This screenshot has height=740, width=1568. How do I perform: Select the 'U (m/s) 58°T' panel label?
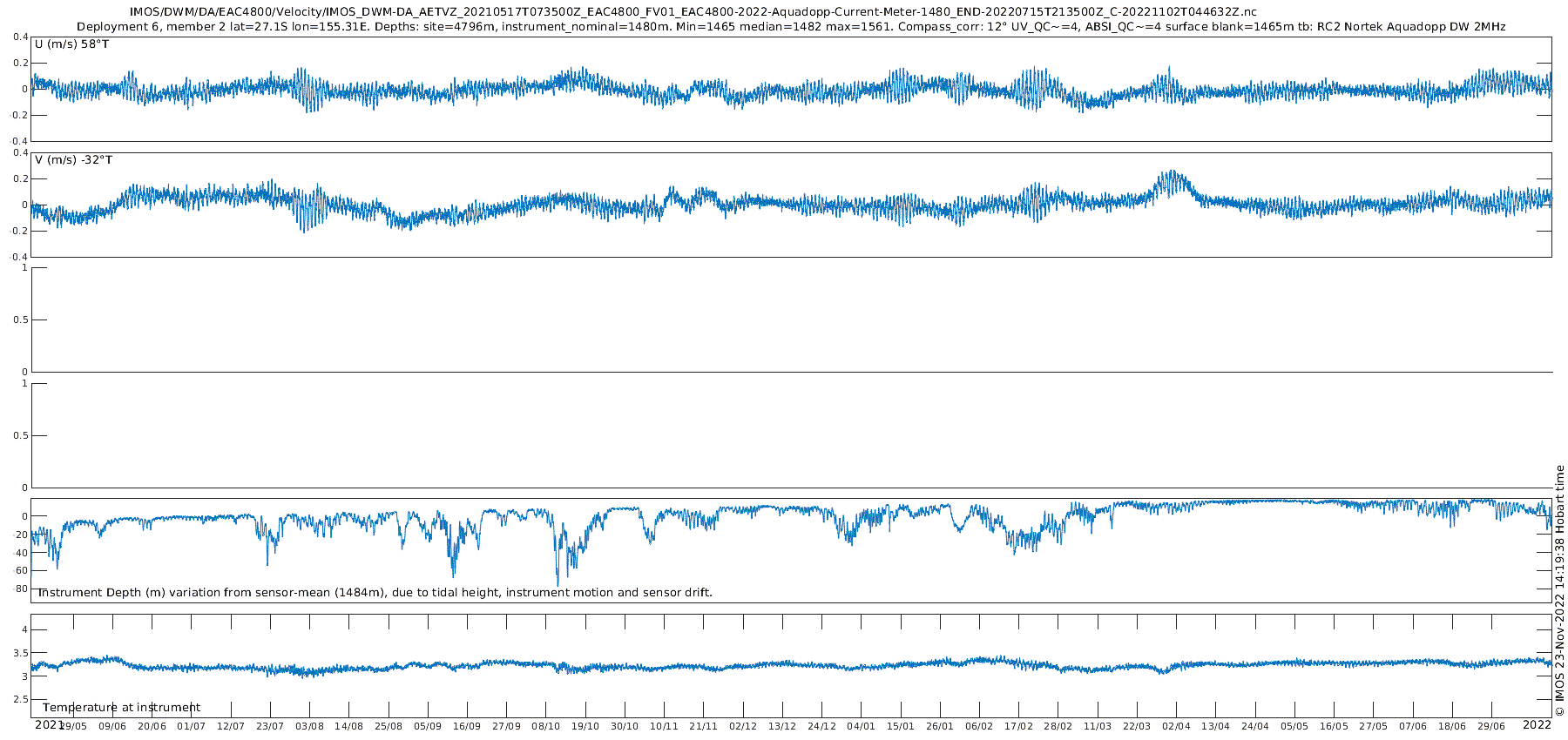click(72, 44)
